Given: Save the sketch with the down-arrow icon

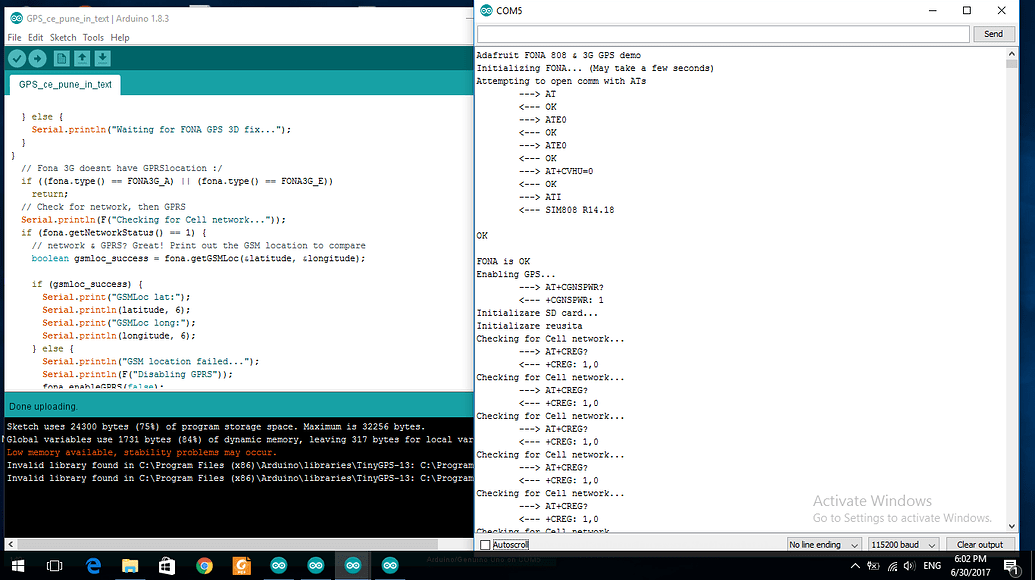Looking at the screenshot, I should (102, 58).
